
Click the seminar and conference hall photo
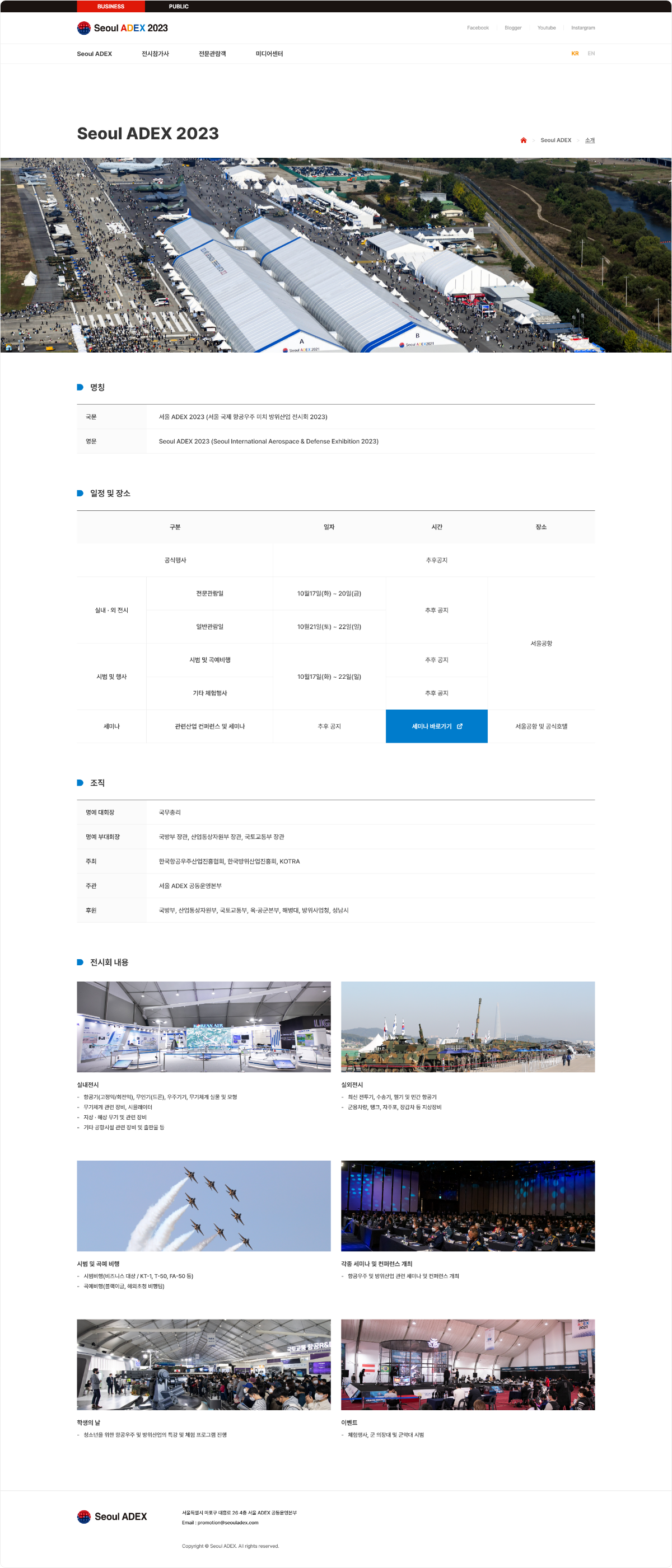tap(468, 1206)
